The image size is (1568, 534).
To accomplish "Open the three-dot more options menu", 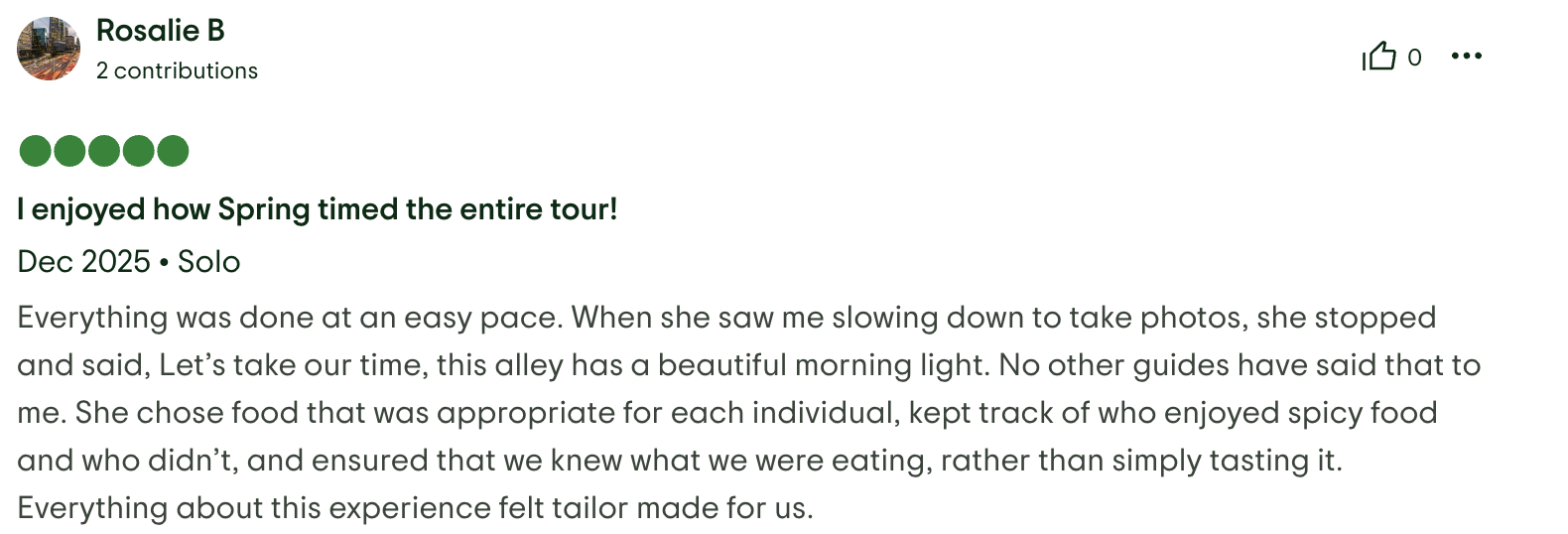I will pos(1466,57).
